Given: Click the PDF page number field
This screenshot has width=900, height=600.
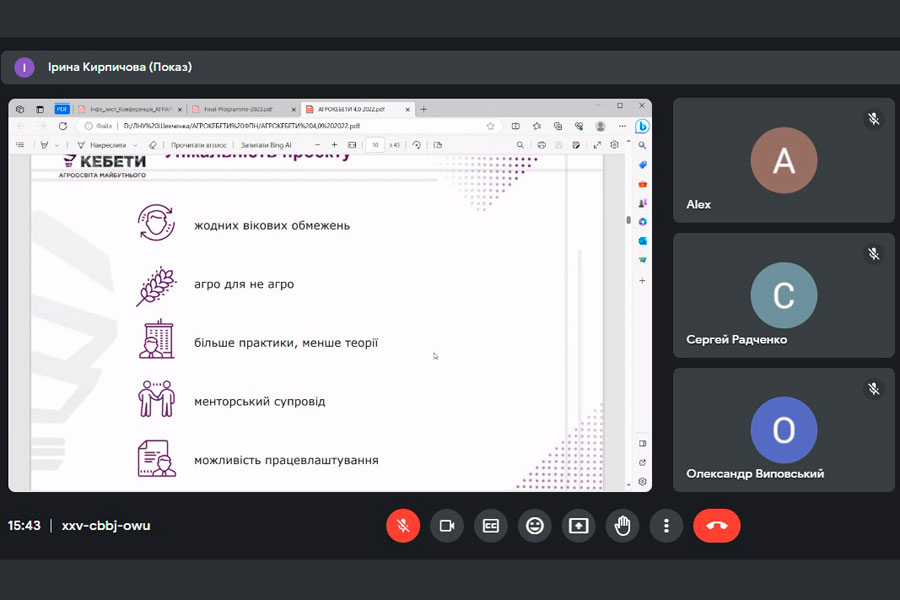Looking at the screenshot, I should 375,145.
